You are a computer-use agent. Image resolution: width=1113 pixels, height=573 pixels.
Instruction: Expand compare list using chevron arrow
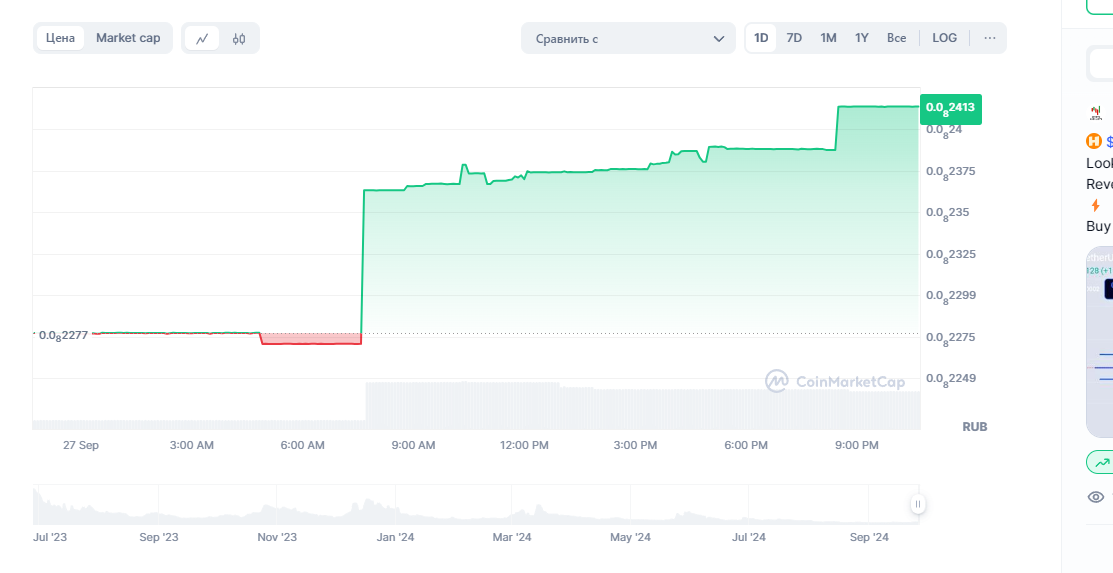click(719, 39)
